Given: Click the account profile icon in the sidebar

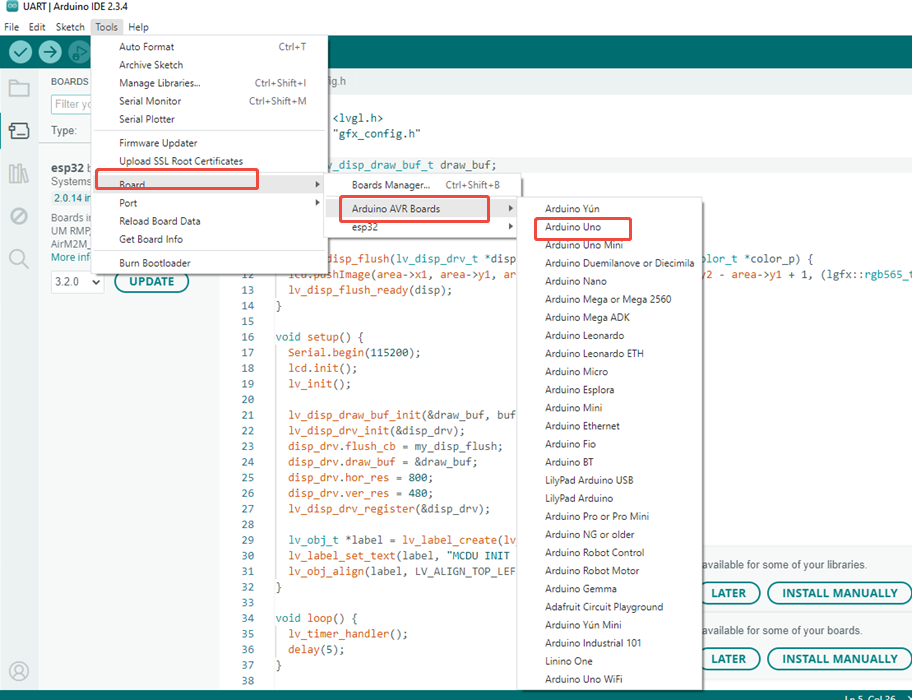Looking at the screenshot, I should [x=19, y=671].
